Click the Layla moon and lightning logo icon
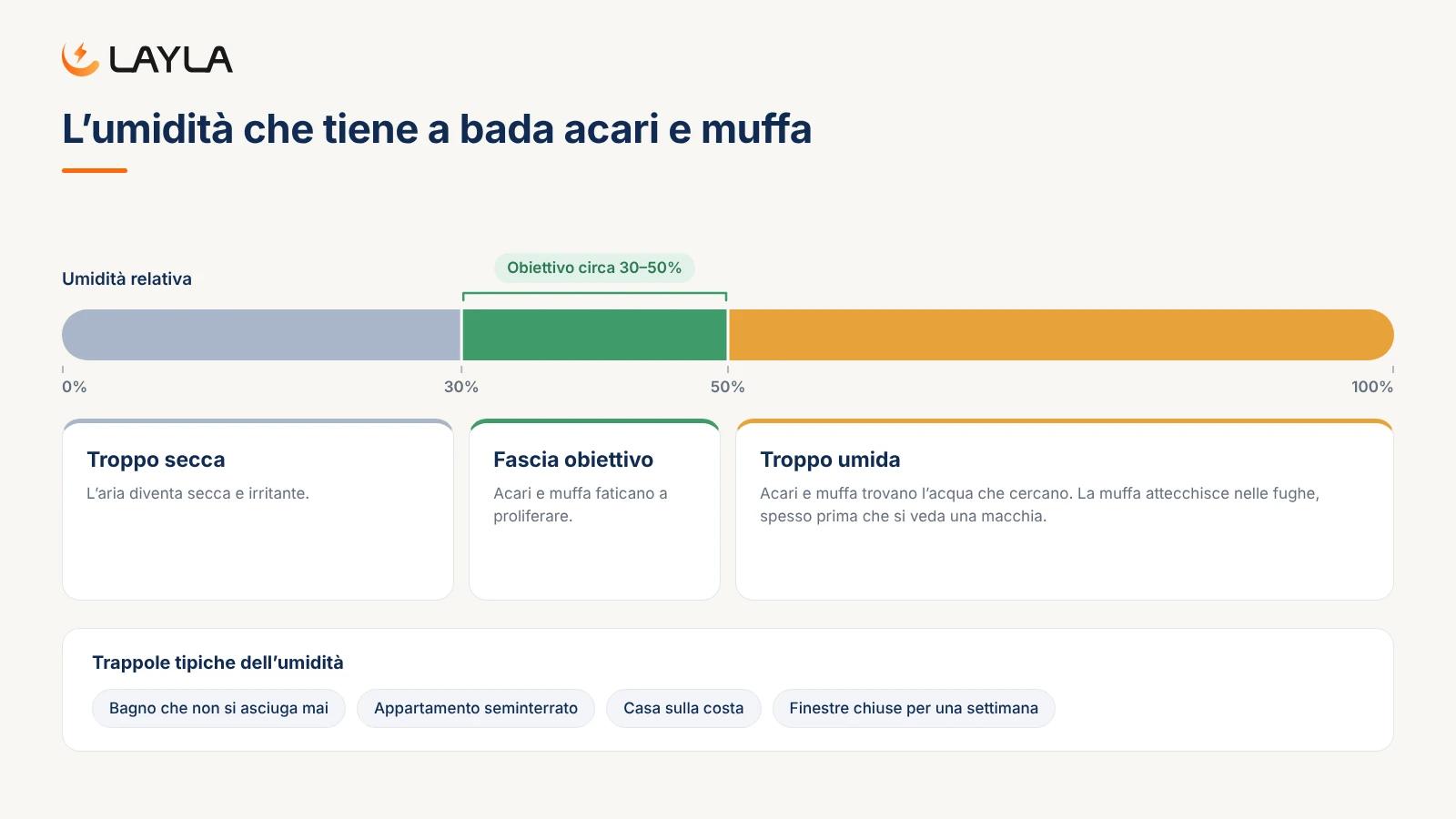Viewport: 1456px width, 819px height. [x=80, y=59]
